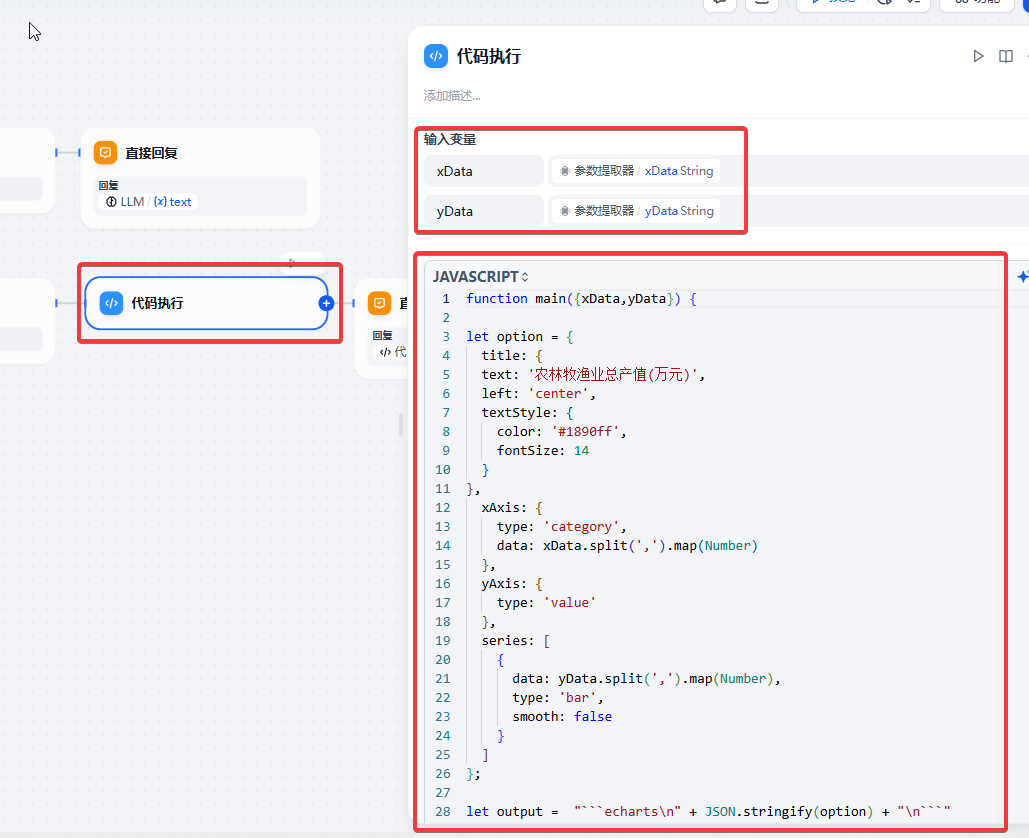
Task: Open the JAVASCRIPT language dropdown
Action: point(480,277)
